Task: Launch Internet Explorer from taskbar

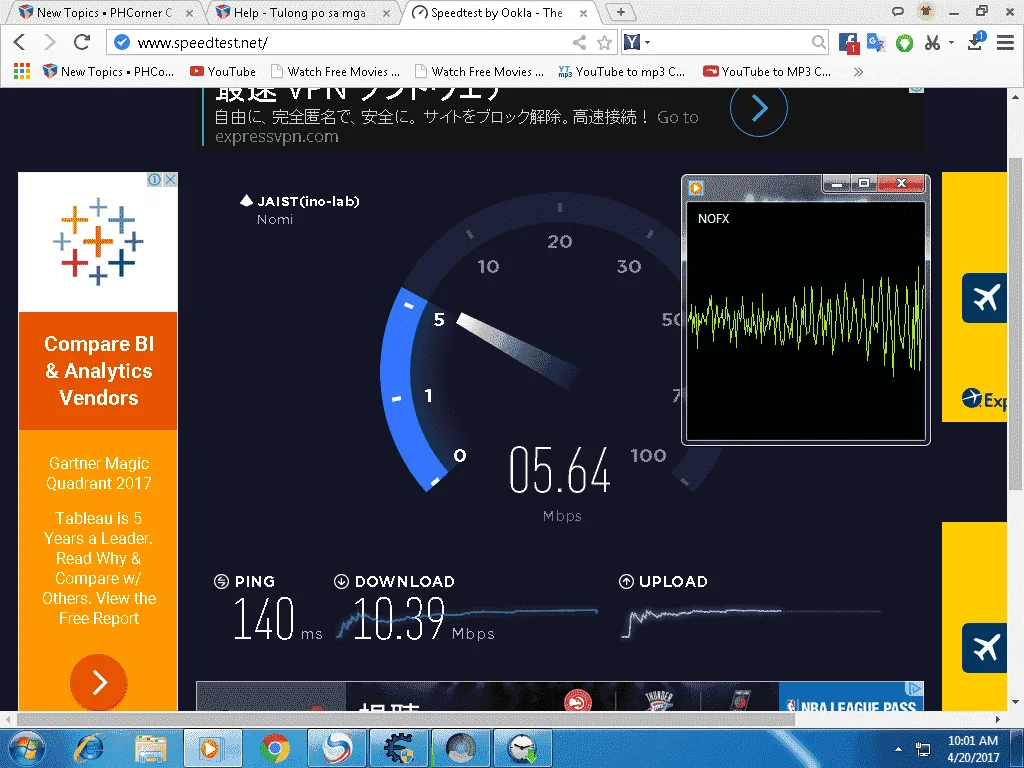Action: 89,748
